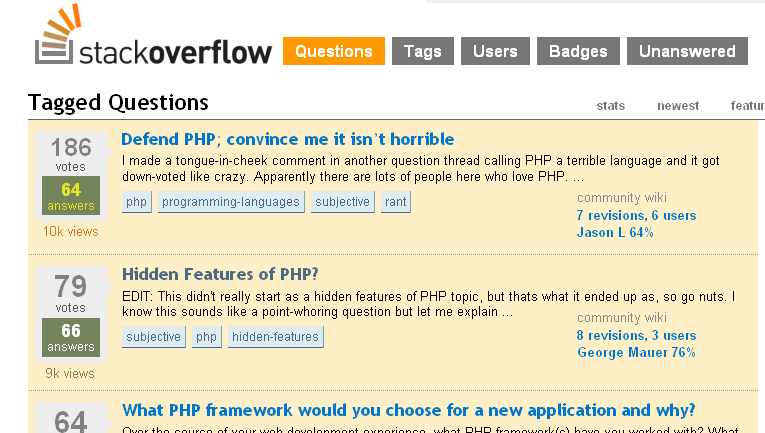
Task: Select the rant tag
Action: (395, 202)
